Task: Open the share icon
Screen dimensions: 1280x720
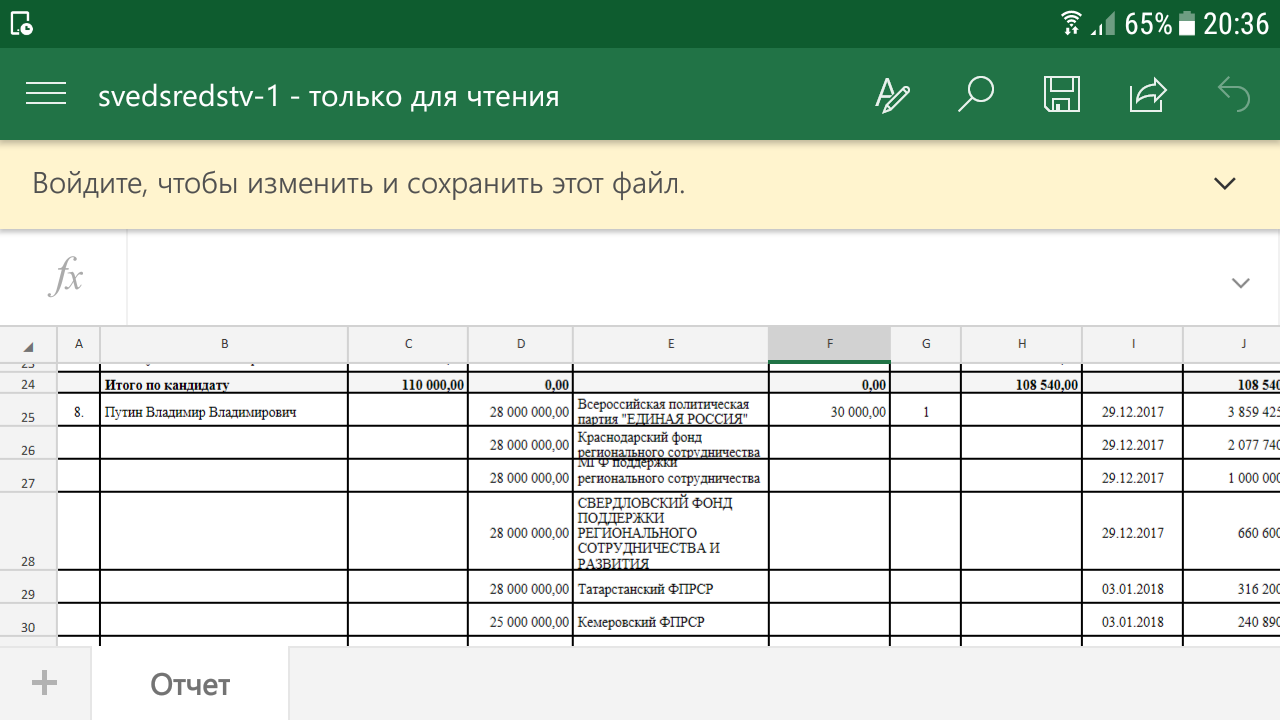Action: pyautogui.click(x=1148, y=94)
